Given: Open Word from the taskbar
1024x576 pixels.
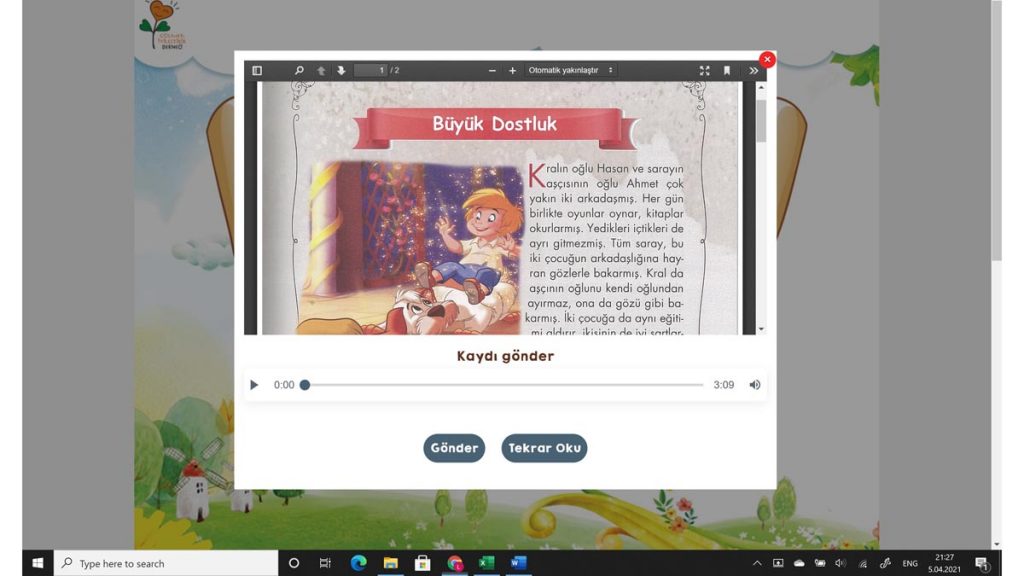Looking at the screenshot, I should pos(519,563).
